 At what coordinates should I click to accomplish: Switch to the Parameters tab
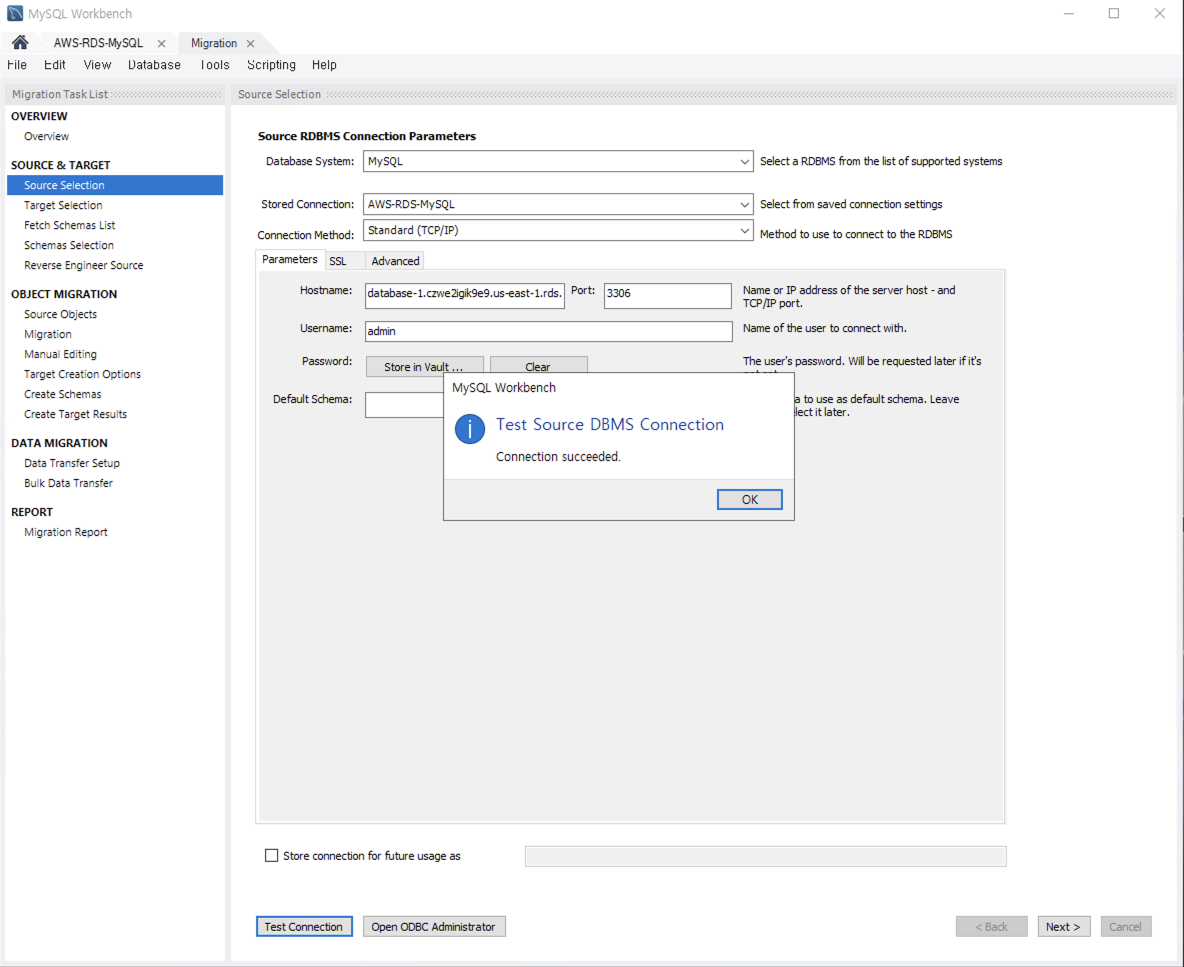290,259
